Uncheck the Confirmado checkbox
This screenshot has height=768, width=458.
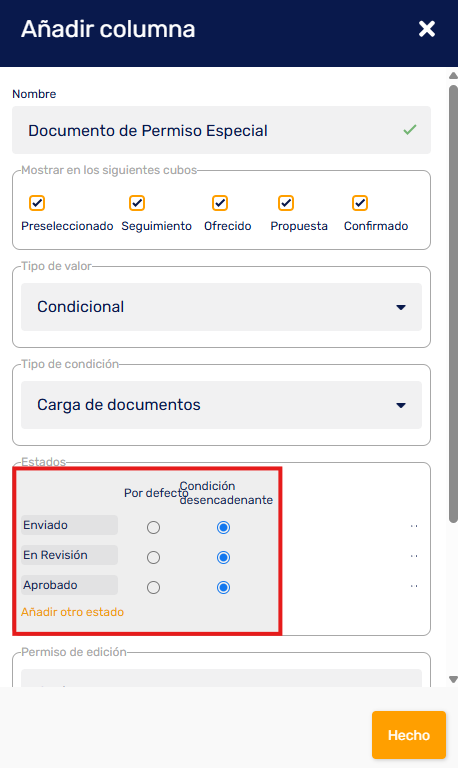[360, 203]
